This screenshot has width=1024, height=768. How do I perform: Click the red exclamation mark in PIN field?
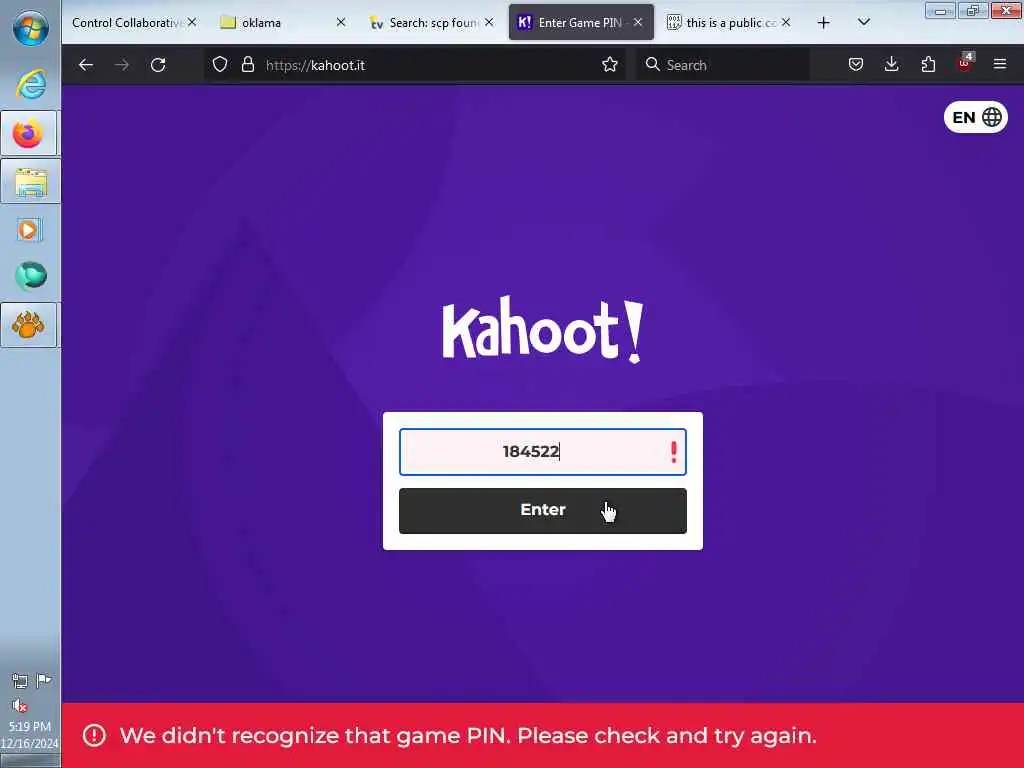tap(673, 452)
